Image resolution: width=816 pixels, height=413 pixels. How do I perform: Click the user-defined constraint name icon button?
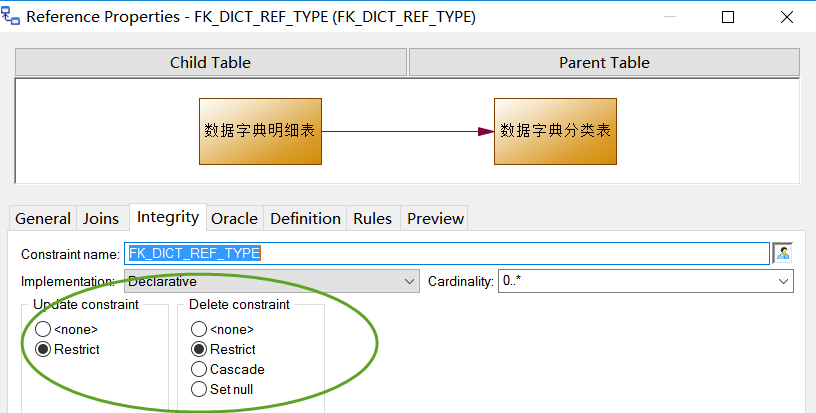pos(782,254)
